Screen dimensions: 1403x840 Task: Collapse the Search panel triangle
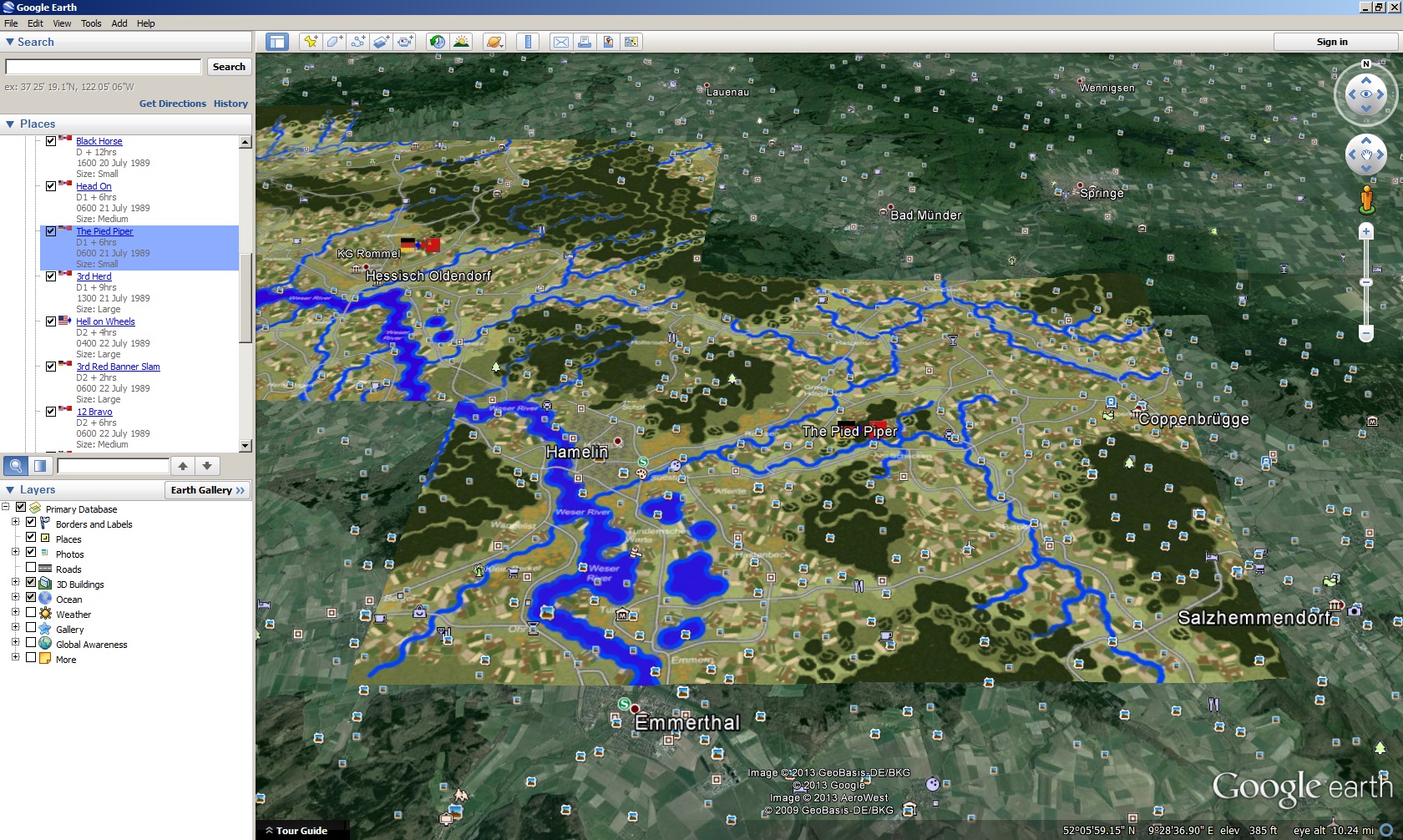pos(10,42)
